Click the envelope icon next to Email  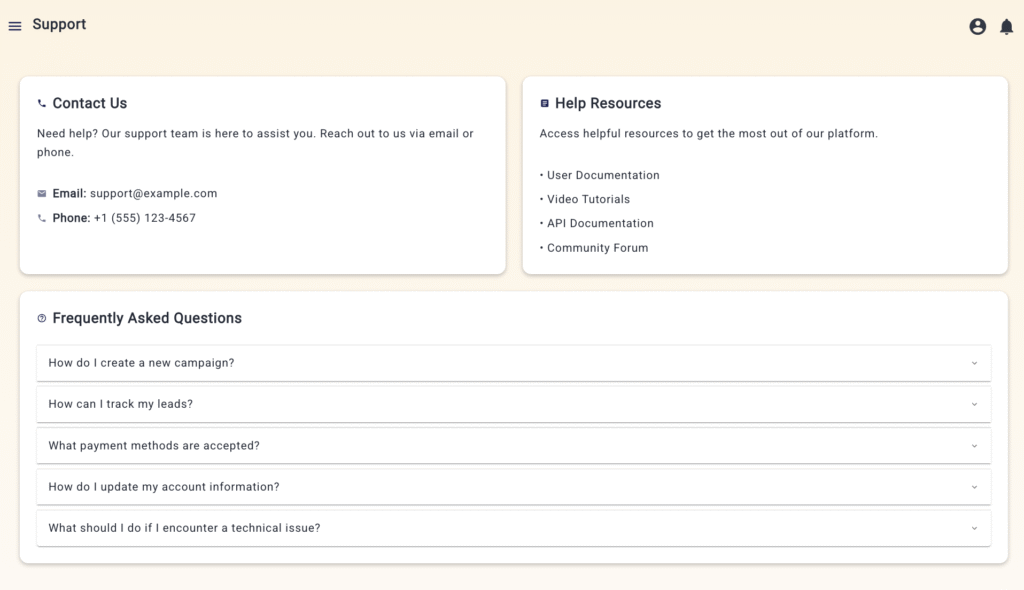pyautogui.click(x=42, y=194)
